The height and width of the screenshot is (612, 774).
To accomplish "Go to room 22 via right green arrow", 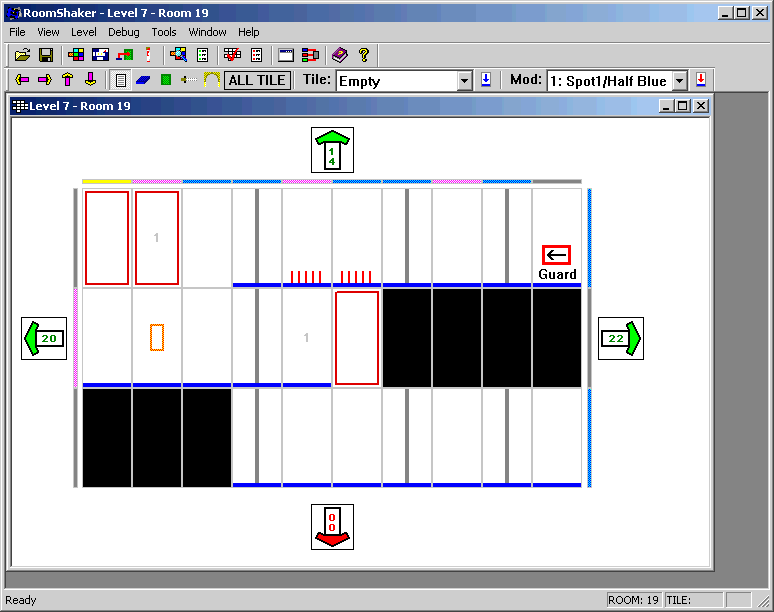I will [620, 339].
